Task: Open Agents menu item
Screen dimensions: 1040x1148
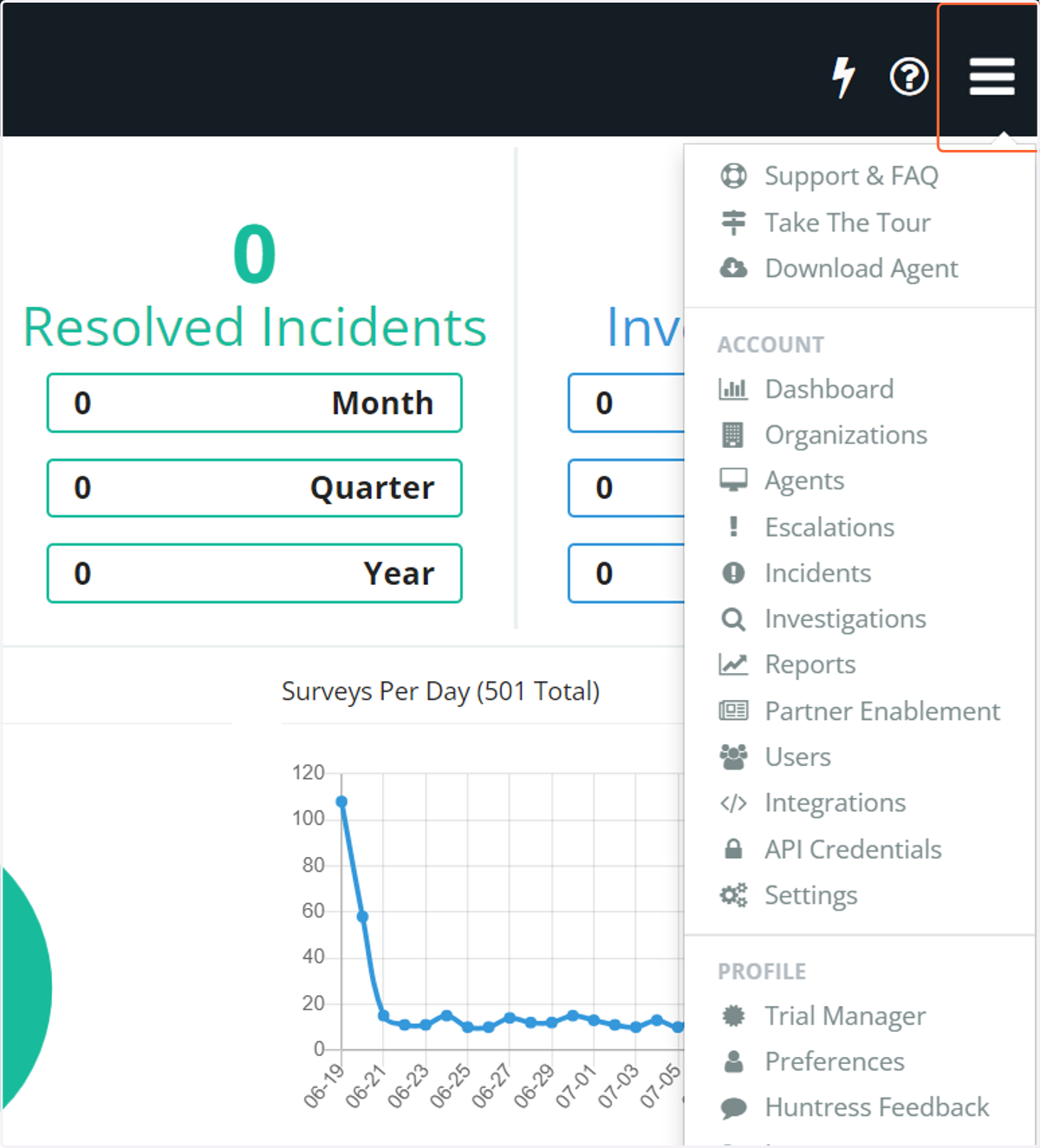Action: [x=803, y=481]
